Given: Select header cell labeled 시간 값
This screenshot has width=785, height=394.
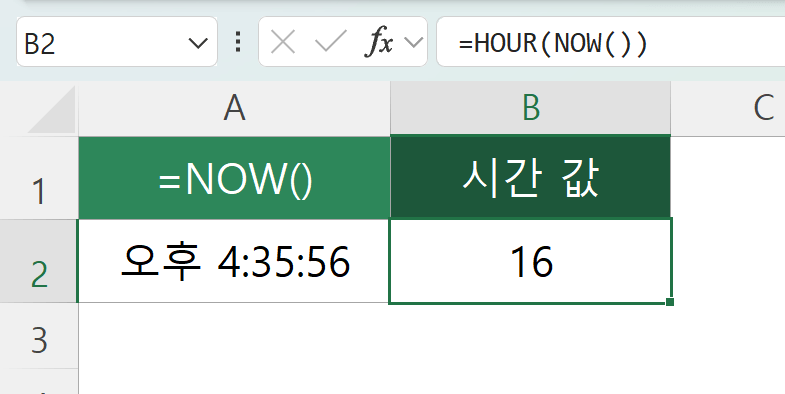Looking at the screenshot, I should point(531,178).
